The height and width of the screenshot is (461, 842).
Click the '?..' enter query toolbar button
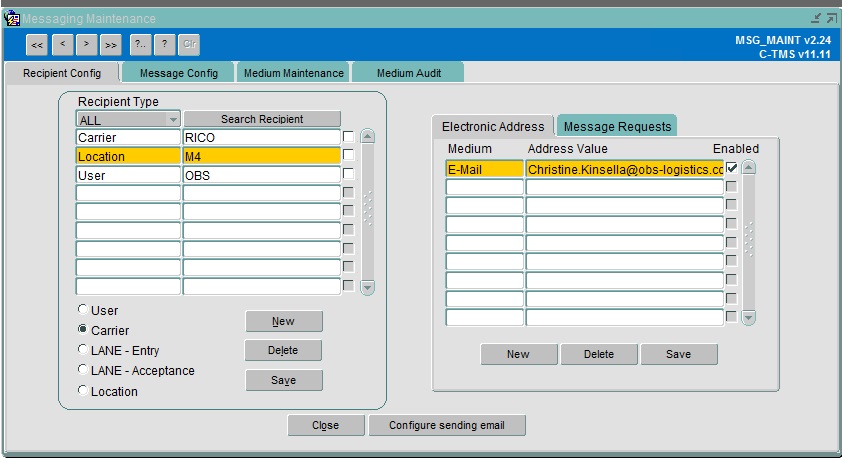(x=141, y=45)
